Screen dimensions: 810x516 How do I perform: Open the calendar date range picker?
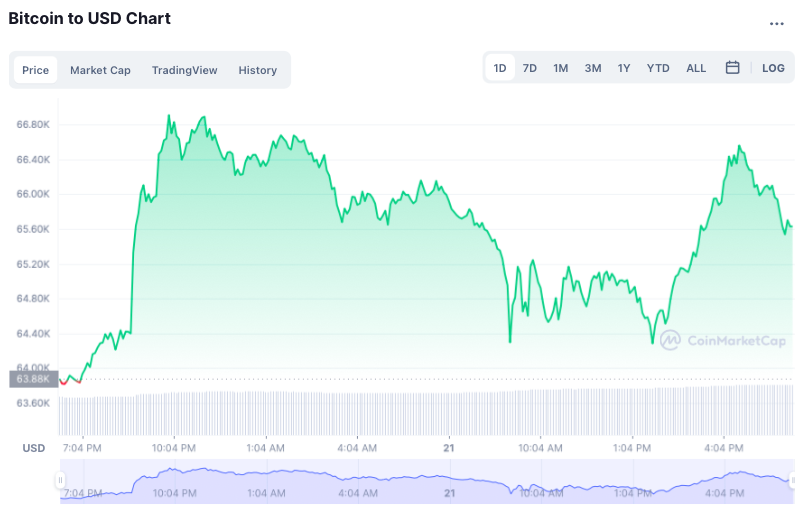[732, 68]
